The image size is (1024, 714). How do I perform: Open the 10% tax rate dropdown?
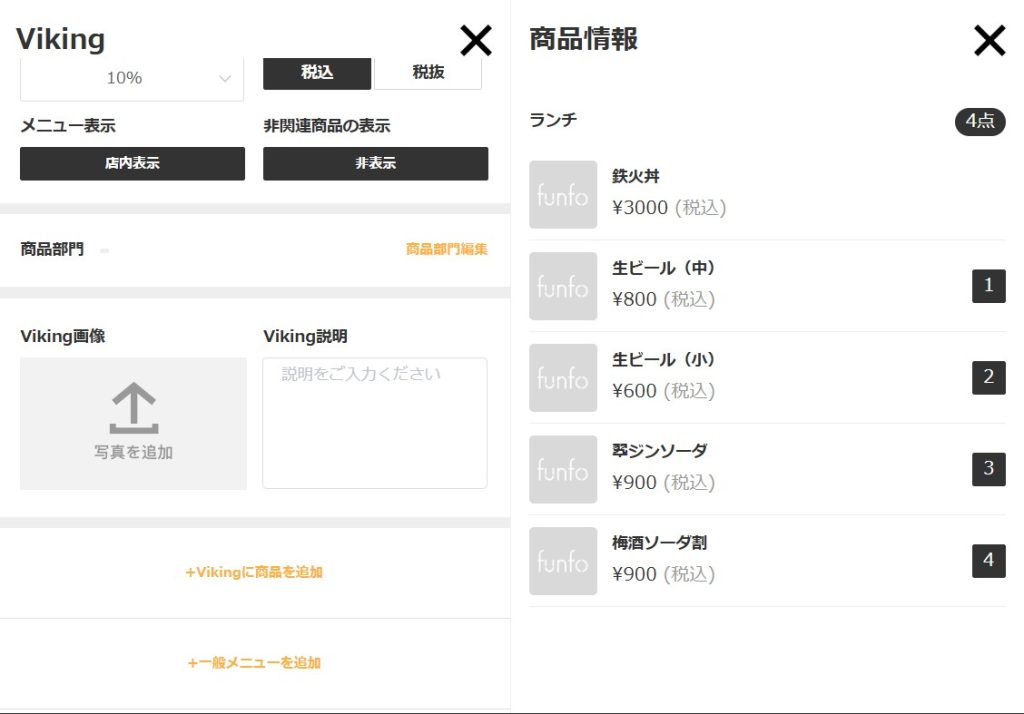point(131,78)
